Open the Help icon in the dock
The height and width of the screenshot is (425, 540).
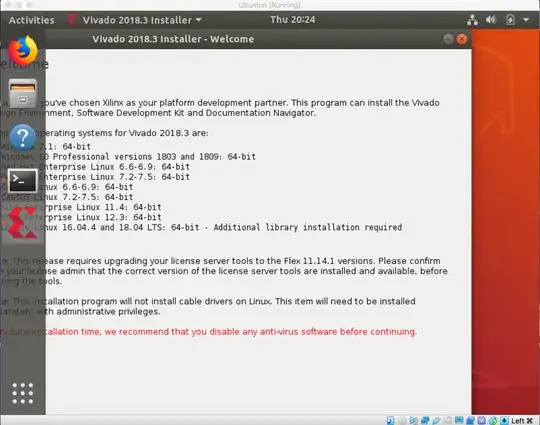(x=23, y=138)
